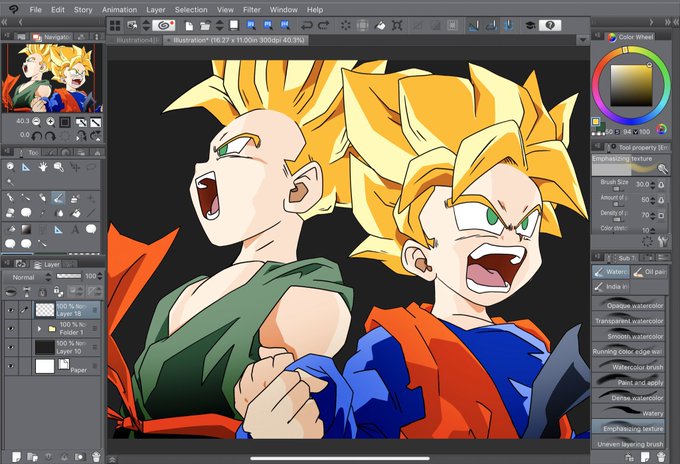Select the Gradient tool
Screen dimensions: 680x464
(x=26, y=229)
